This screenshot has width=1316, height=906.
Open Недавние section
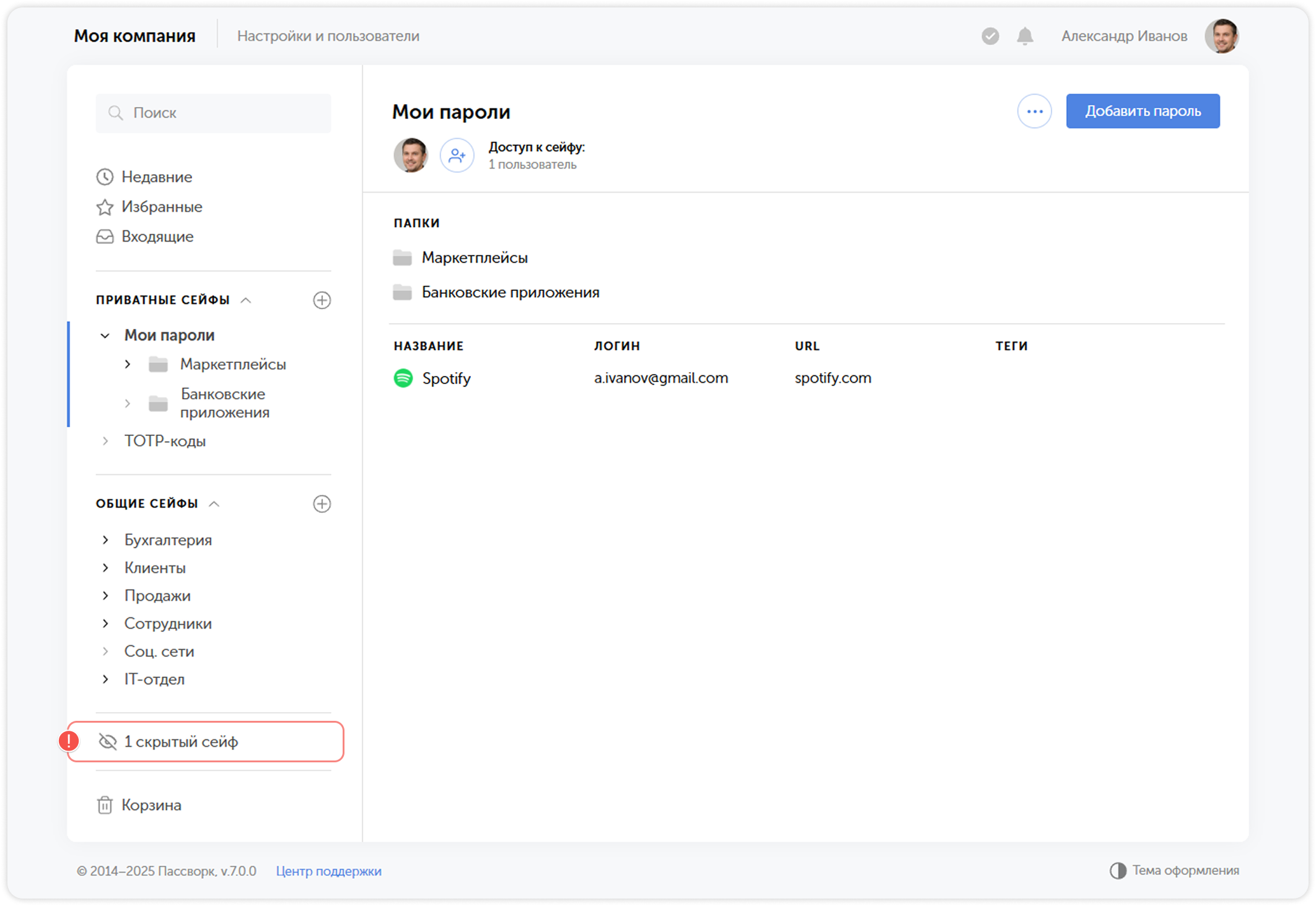coord(157,177)
